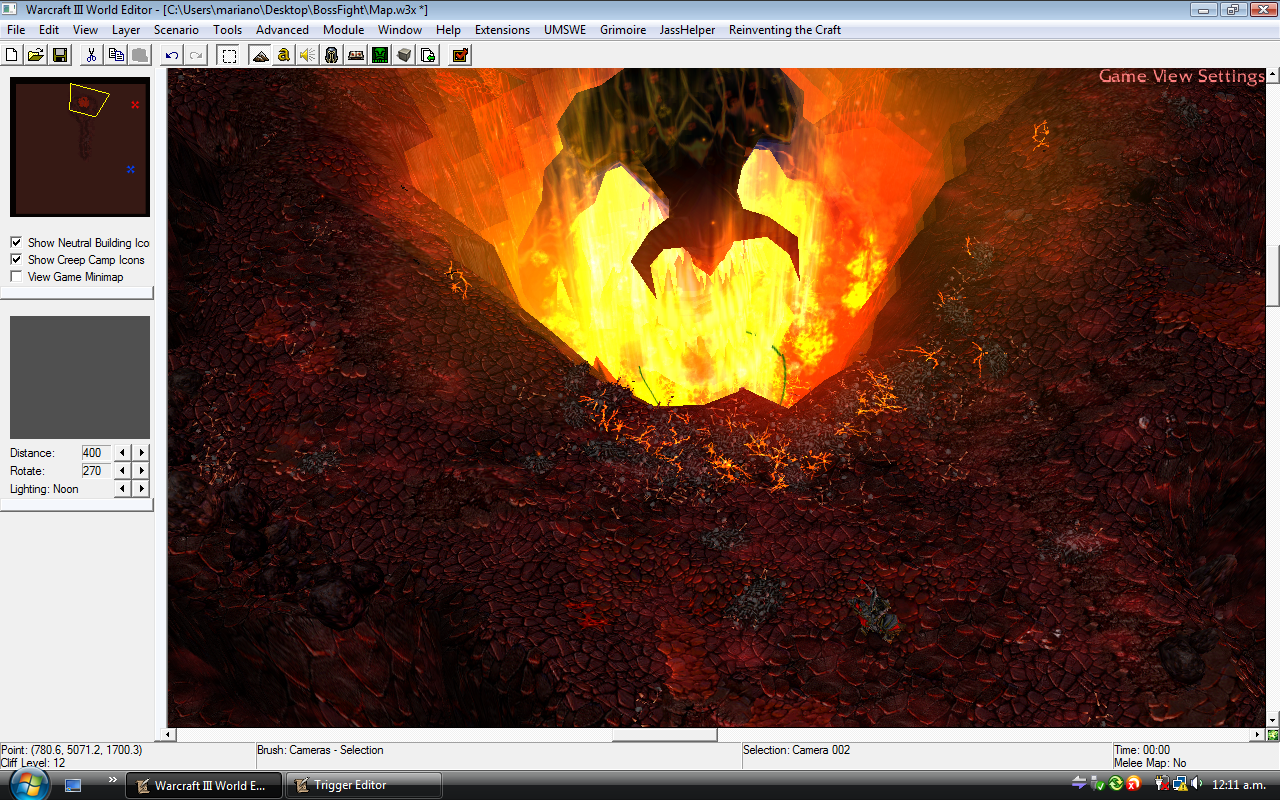Open the Trigger Editor 'a' icon

[284, 55]
